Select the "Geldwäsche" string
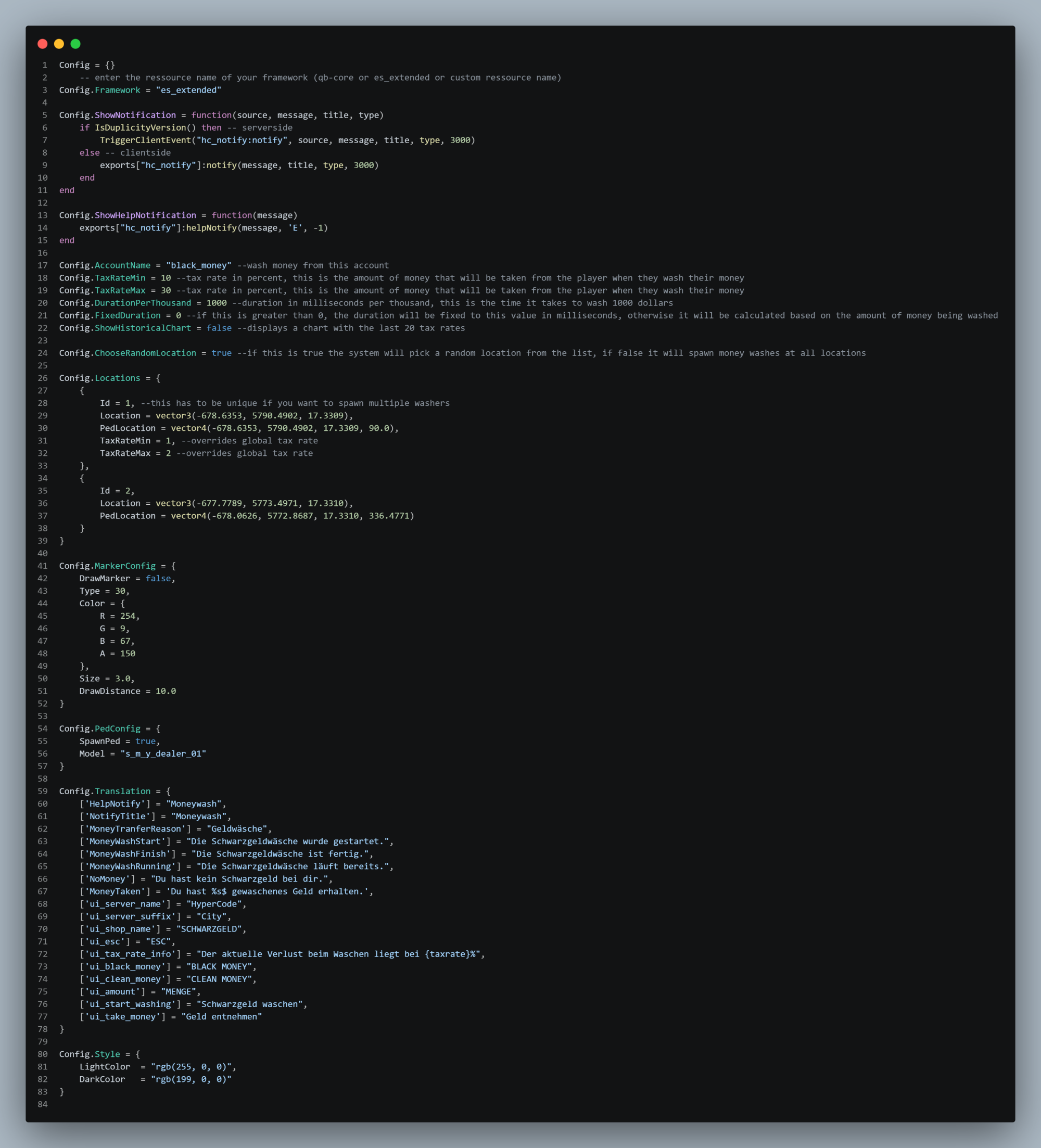 (x=237, y=829)
